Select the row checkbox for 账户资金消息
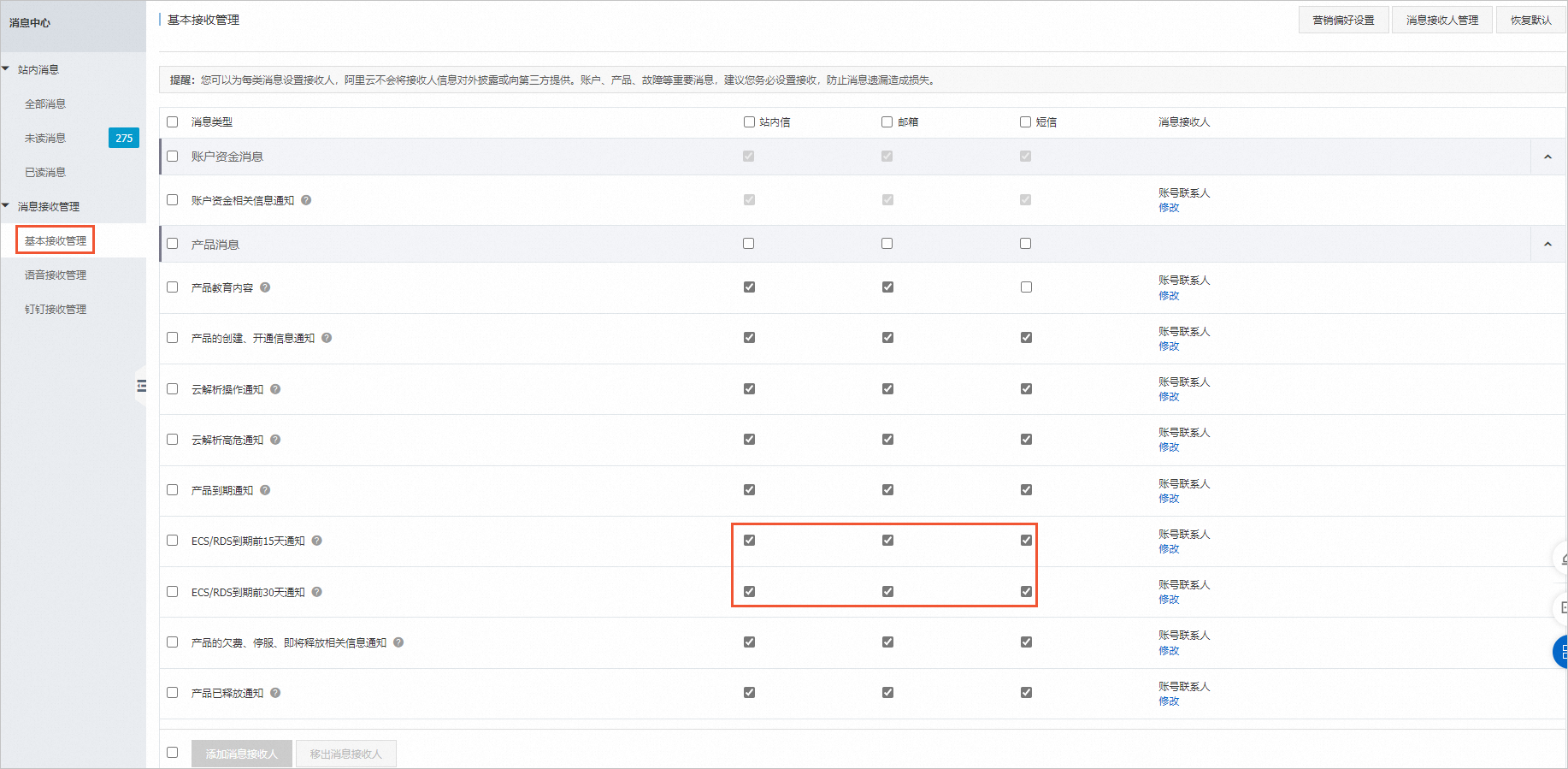 173,157
